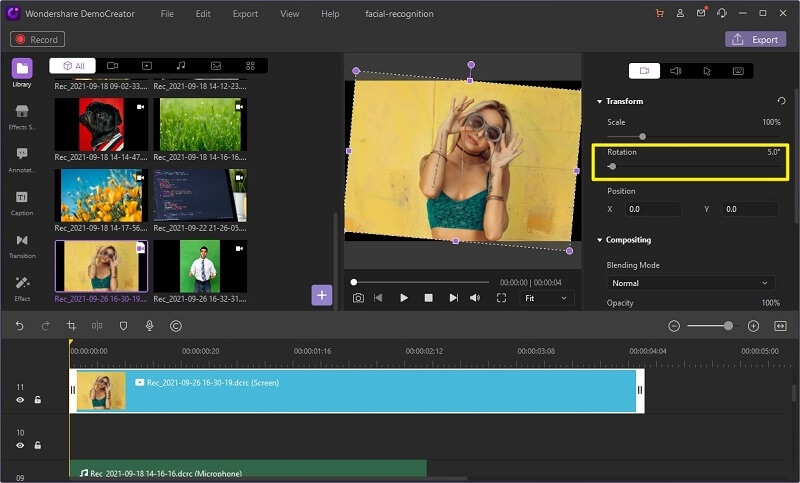Enter fullscreen preview mode
Image resolution: width=800 pixels, height=483 pixels.
pyautogui.click(x=502, y=298)
